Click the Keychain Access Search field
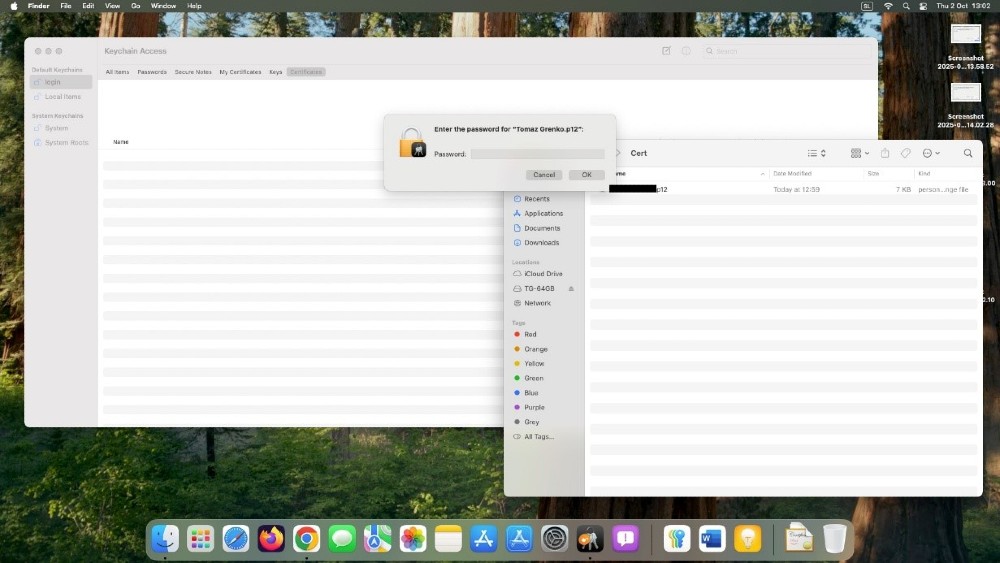 point(786,51)
